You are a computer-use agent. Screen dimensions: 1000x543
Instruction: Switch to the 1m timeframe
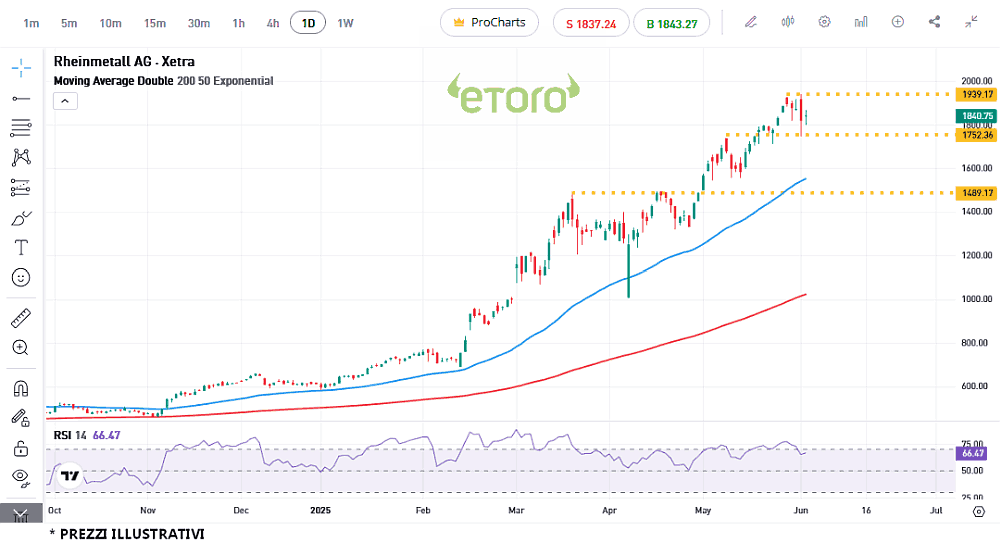(x=31, y=24)
